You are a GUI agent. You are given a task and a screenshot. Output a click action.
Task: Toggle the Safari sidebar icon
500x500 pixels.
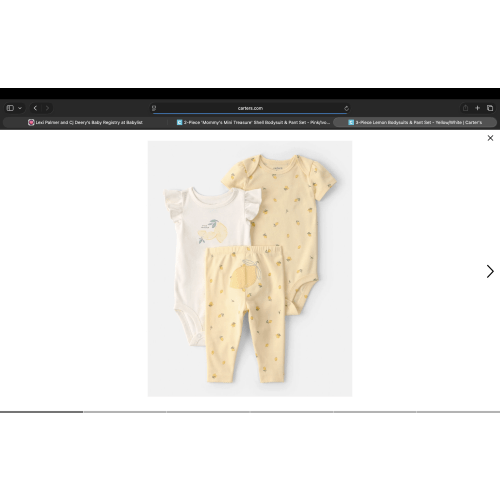10,108
